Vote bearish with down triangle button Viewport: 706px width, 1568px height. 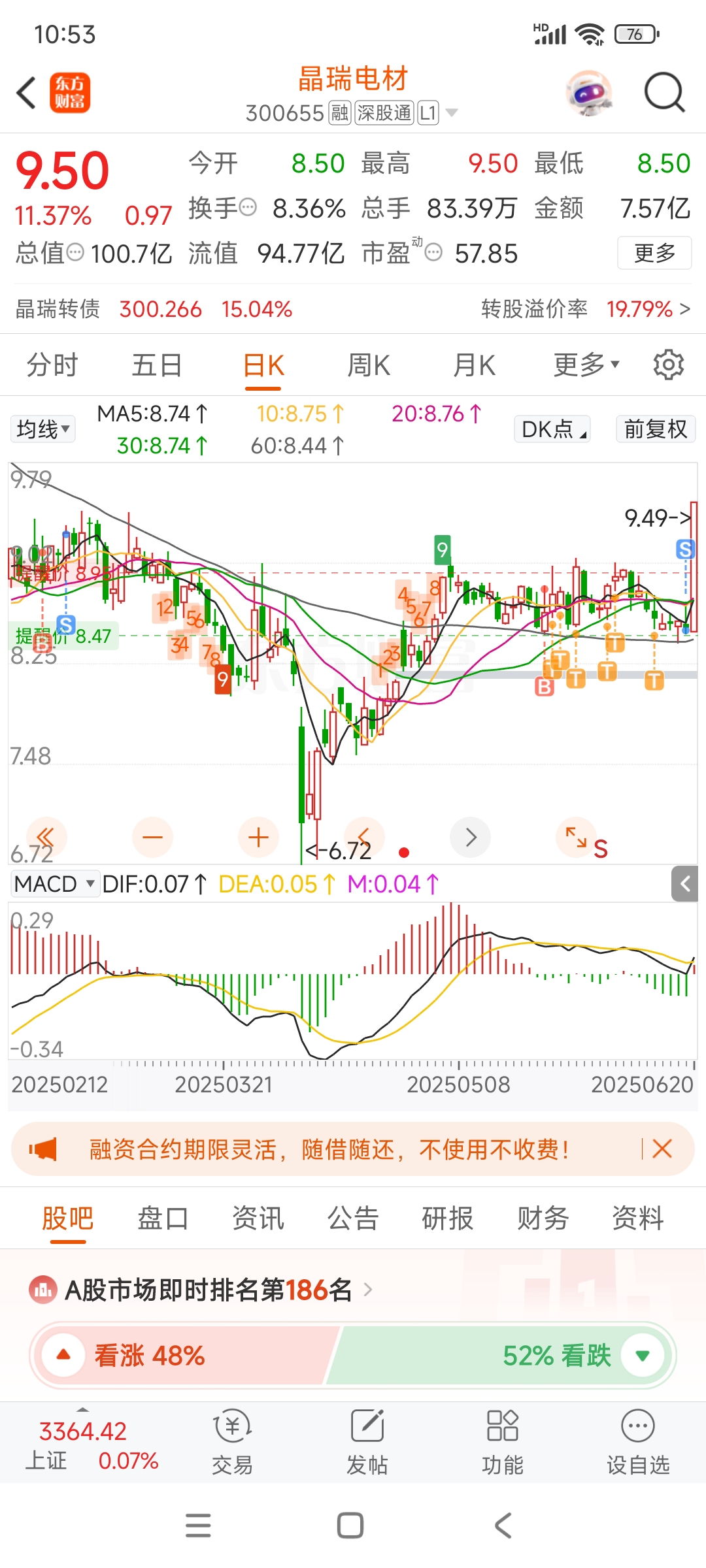[643, 1356]
